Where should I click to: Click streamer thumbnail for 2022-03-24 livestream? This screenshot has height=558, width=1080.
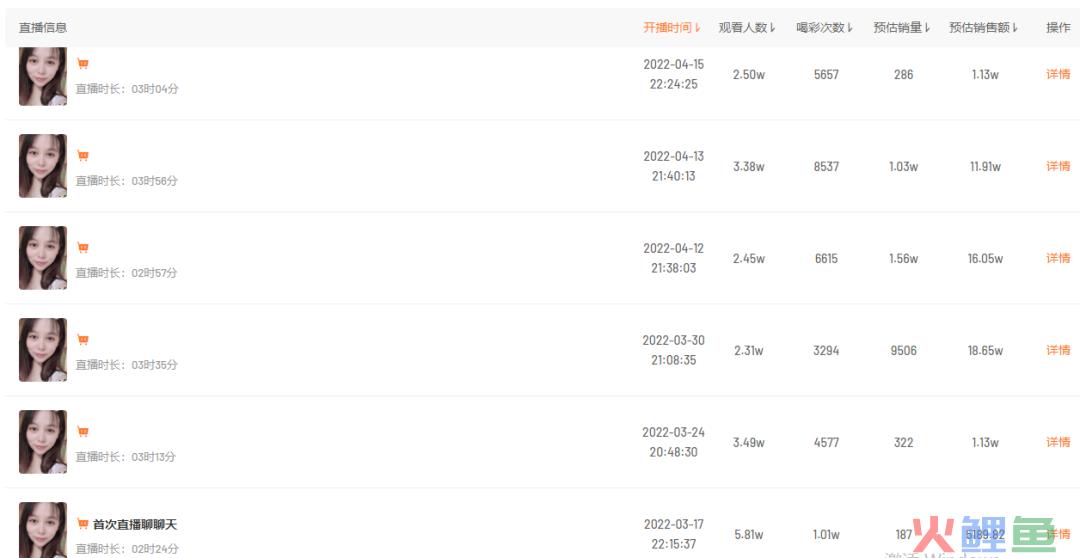pyautogui.click(x=43, y=442)
